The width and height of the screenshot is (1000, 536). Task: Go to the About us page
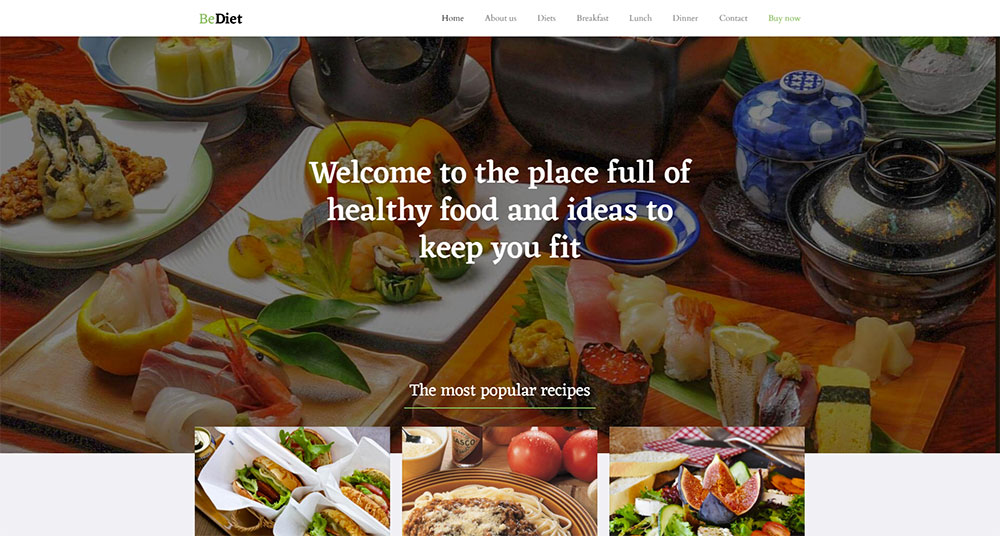coord(501,18)
